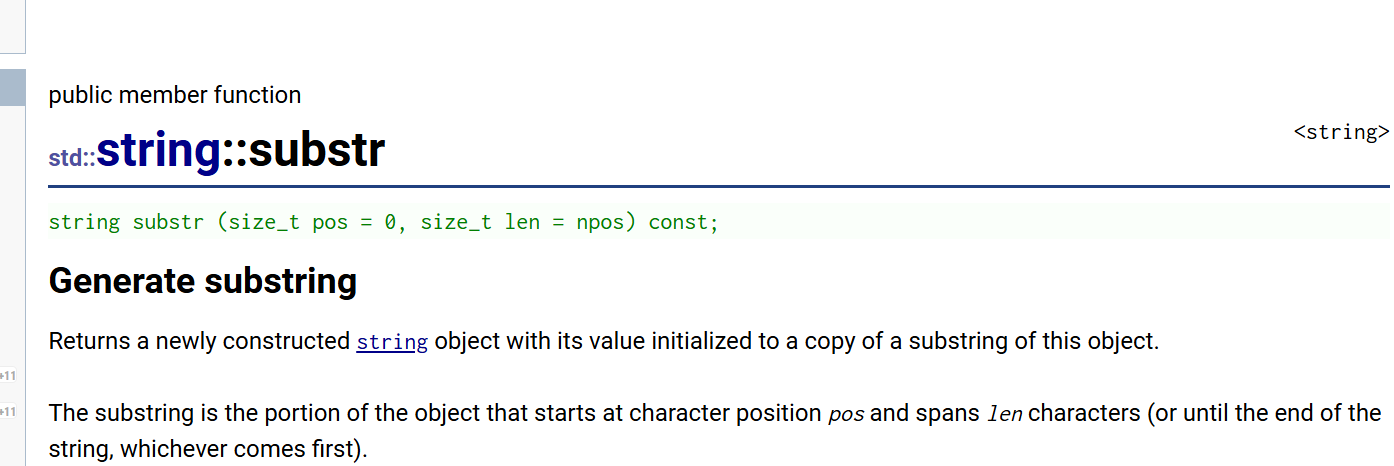Viewport: 1394px width, 466px height.
Task: Click the 'Returns a newly constructed' sentence
Action: [199, 341]
